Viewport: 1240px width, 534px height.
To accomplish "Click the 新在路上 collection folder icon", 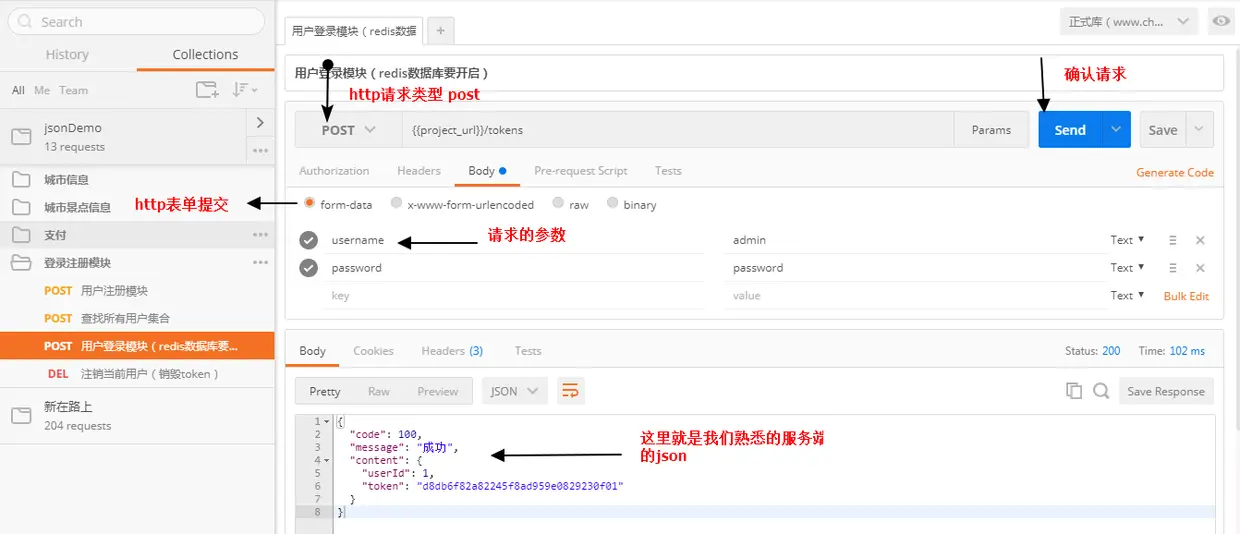I will point(21,416).
